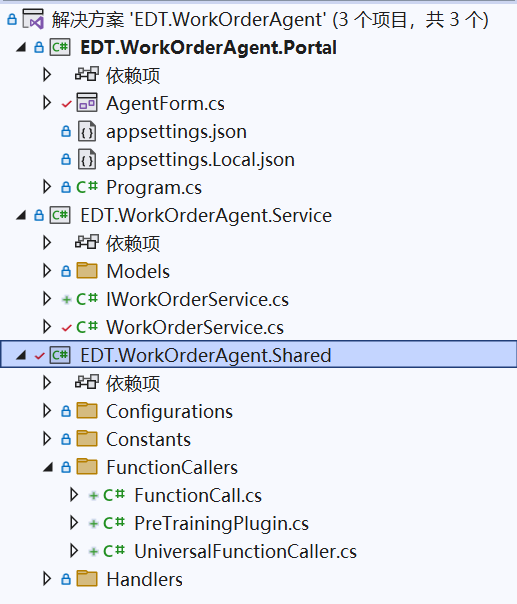This screenshot has height=604, width=517.
Task: Click the C# project icon of EDT.WorkOrderAgent.Portal
Action: tap(60, 47)
